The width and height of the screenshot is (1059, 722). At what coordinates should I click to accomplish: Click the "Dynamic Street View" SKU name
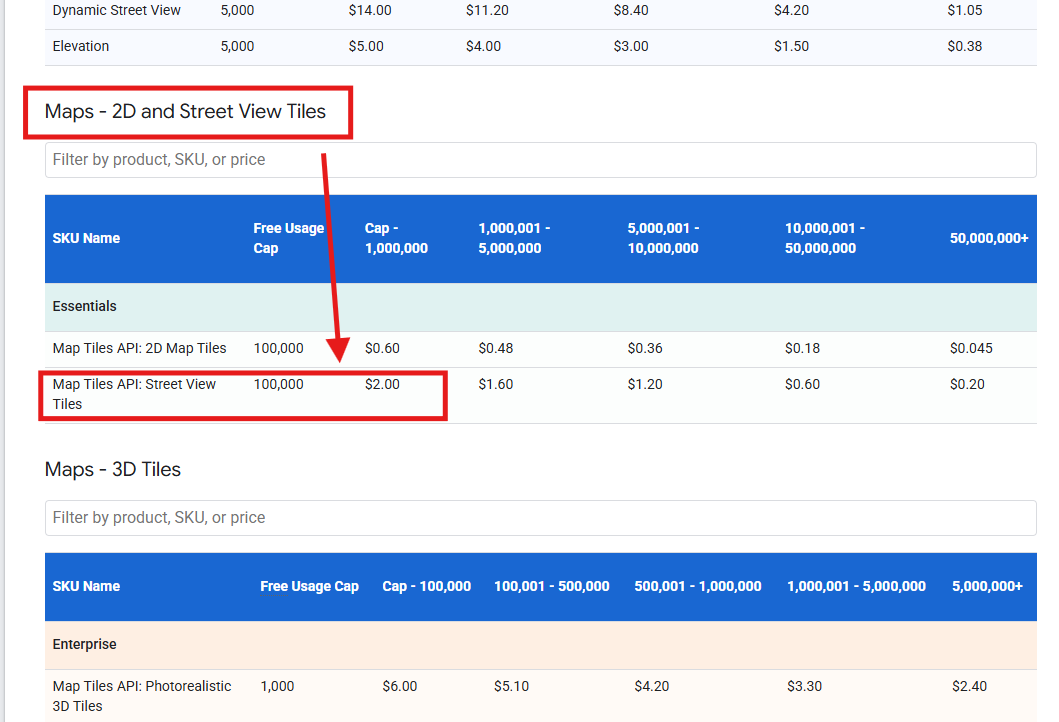[116, 11]
